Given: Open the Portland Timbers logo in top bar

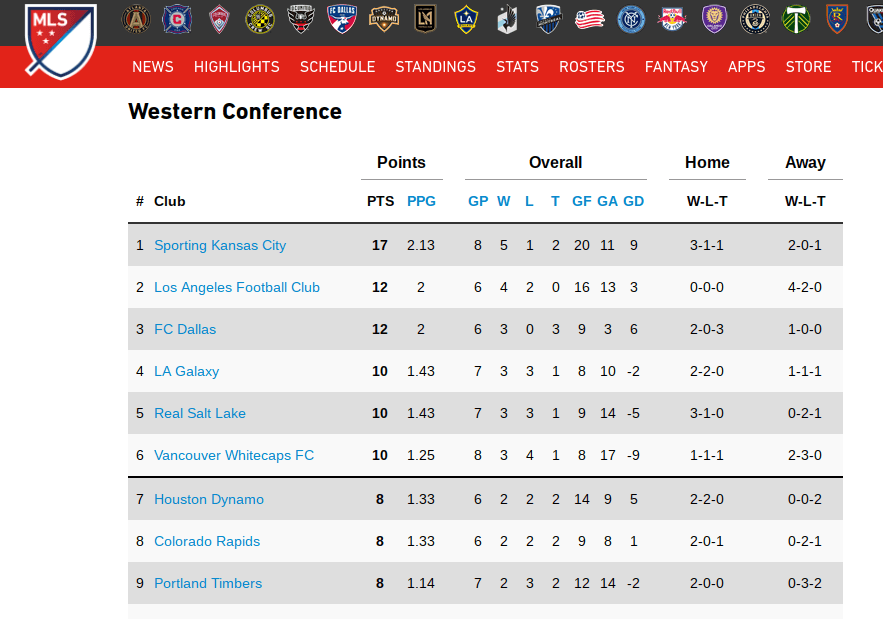Looking at the screenshot, I should [x=796, y=19].
